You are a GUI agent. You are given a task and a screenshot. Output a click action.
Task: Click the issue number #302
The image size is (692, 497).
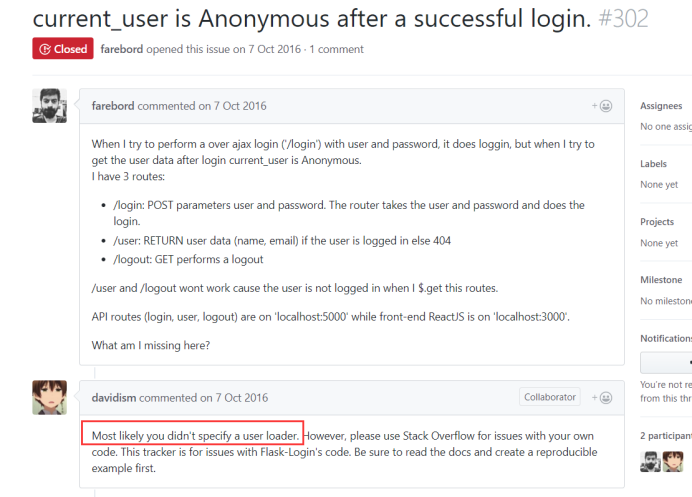[624, 19]
